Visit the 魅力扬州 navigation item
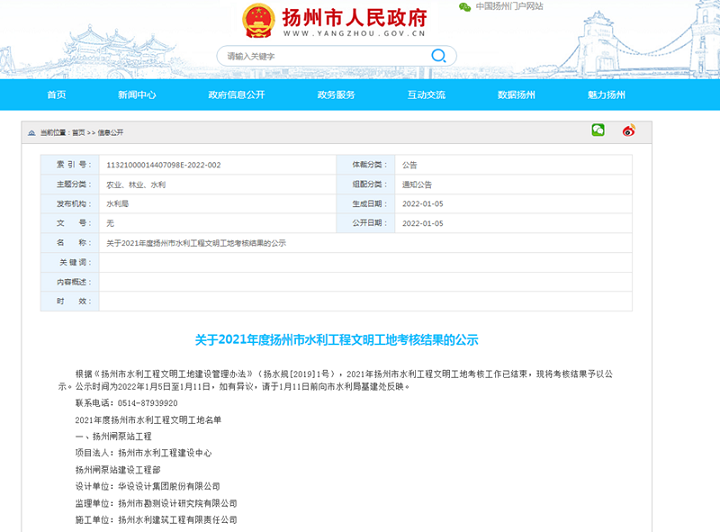The height and width of the screenshot is (532, 720). point(606,95)
